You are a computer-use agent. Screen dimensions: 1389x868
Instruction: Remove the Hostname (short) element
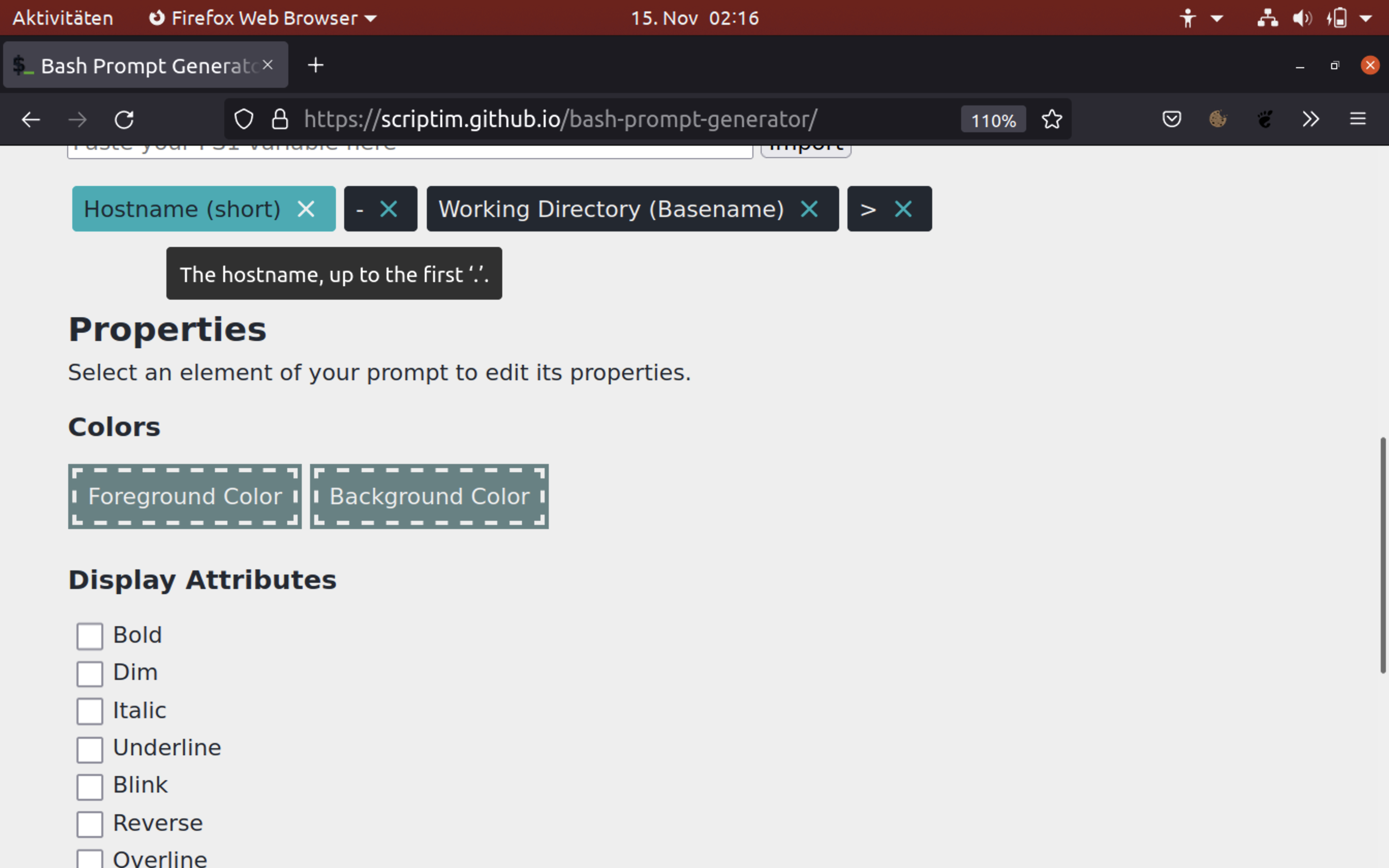(306, 209)
